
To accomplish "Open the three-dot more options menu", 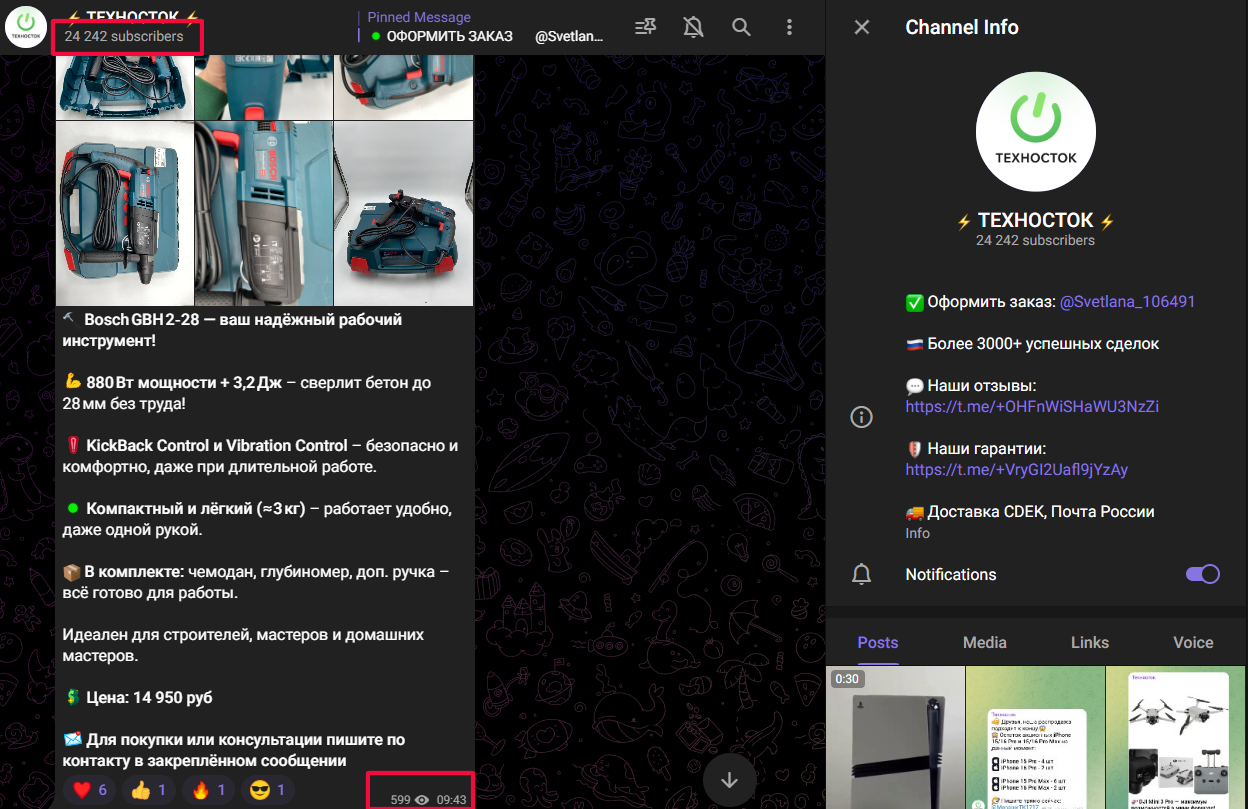I will coord(789,27).
